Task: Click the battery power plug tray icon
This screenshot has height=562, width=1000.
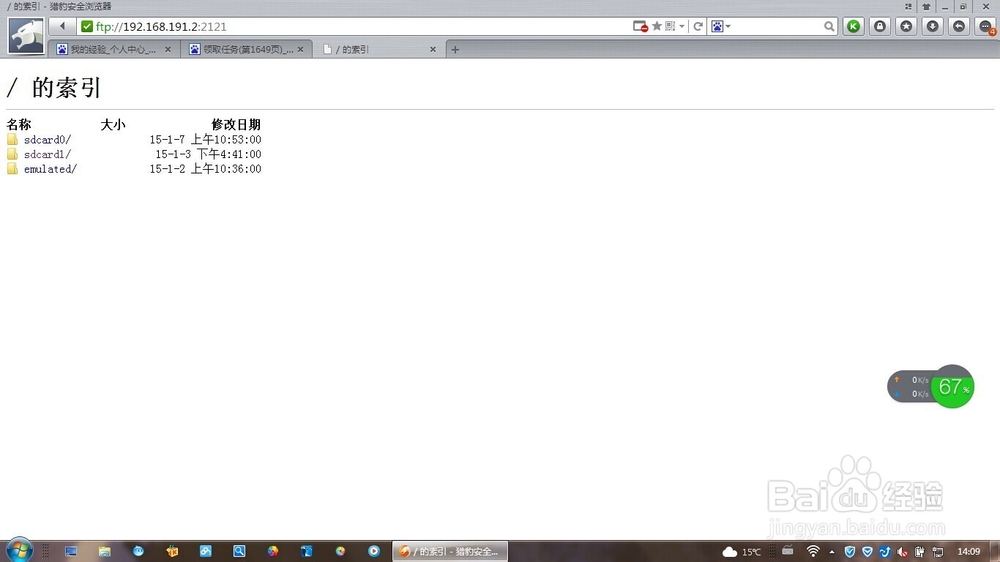Action: pos(920,552)
